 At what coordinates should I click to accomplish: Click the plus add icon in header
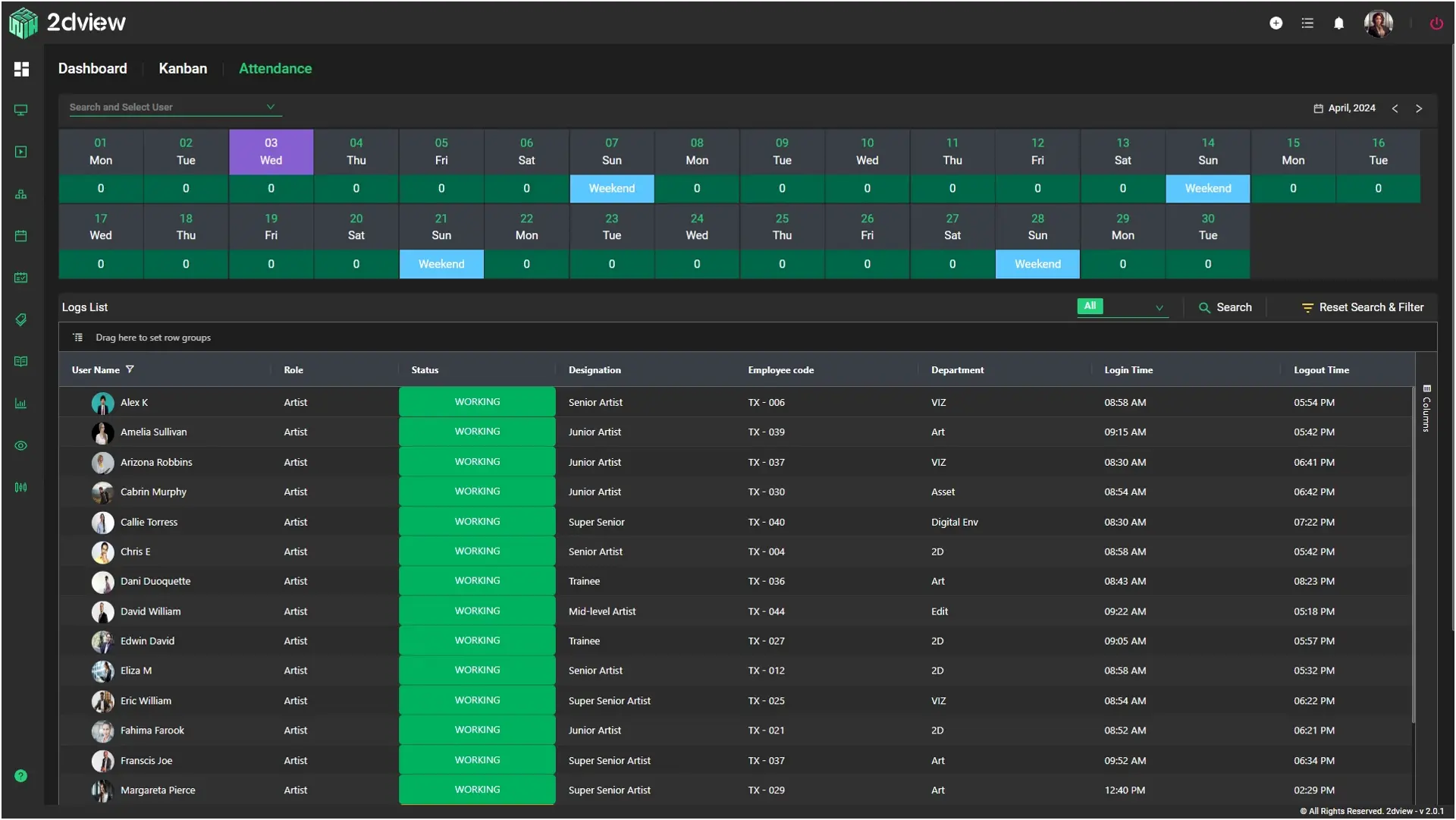click(1276, 24)
